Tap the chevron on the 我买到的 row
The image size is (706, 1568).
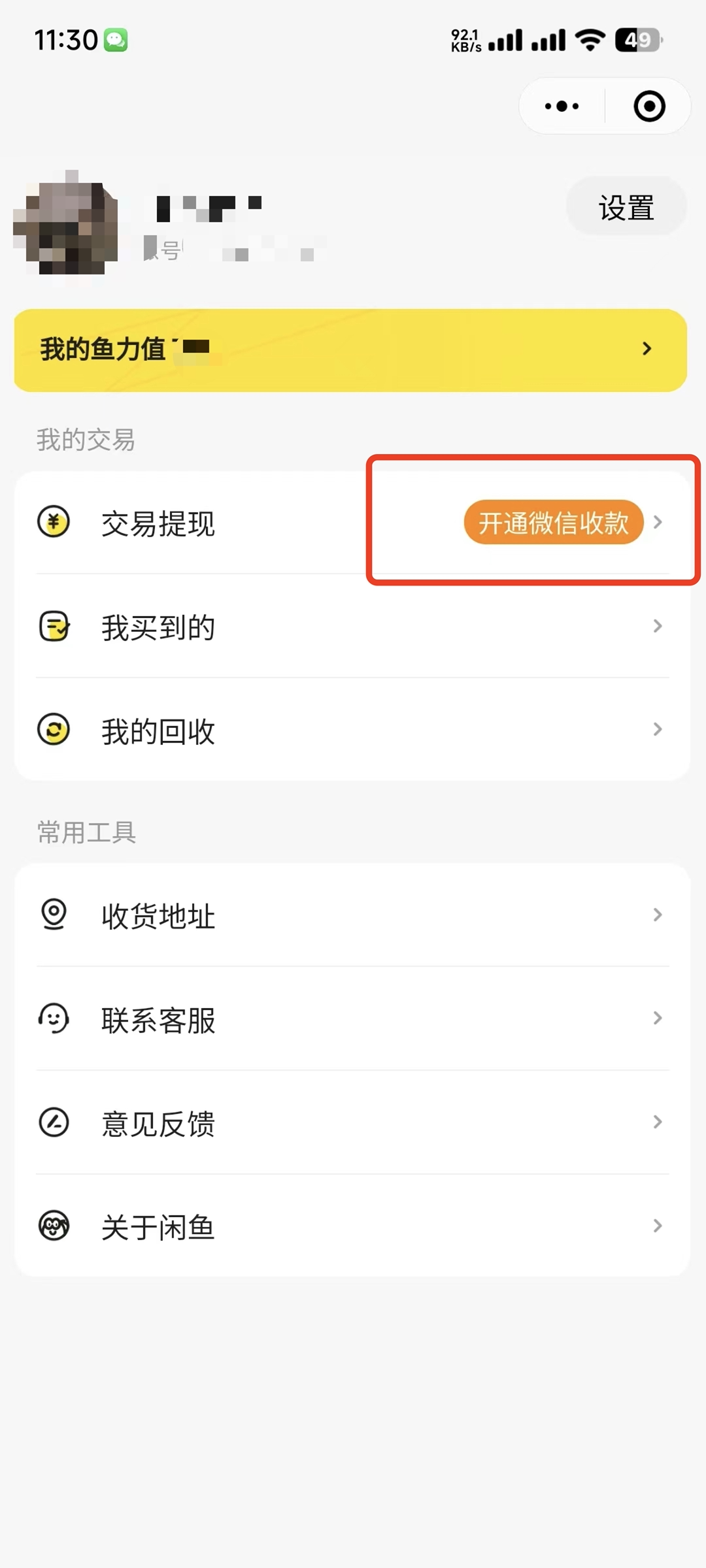pos(658,627)
